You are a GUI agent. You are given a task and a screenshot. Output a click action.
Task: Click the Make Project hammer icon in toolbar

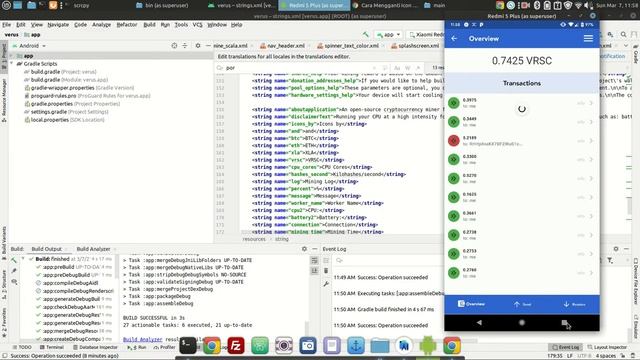[x=366, y=35]
